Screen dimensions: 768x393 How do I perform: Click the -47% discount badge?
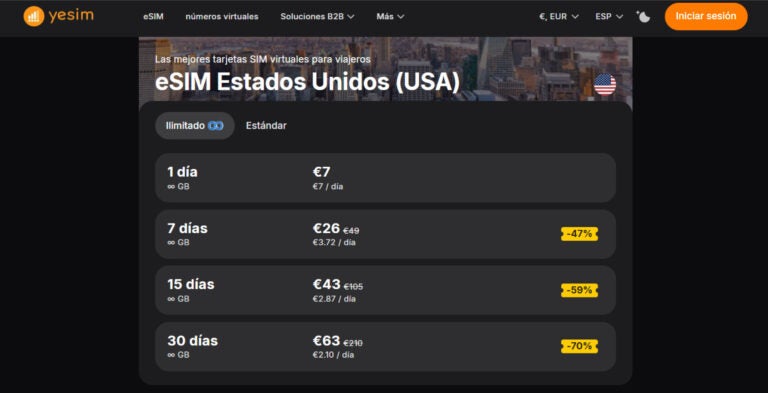(x=579, y=234)
